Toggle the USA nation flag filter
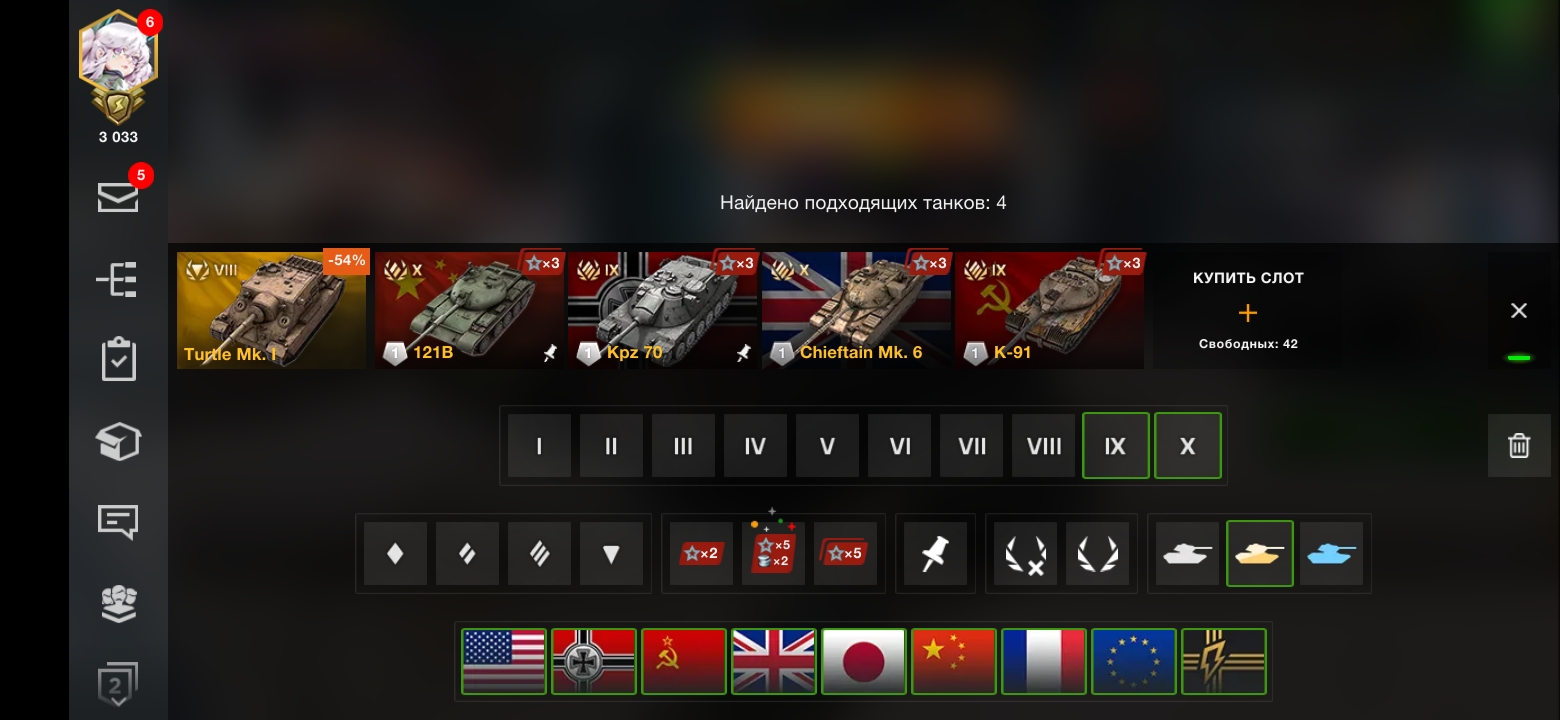 tap(504, 661)
